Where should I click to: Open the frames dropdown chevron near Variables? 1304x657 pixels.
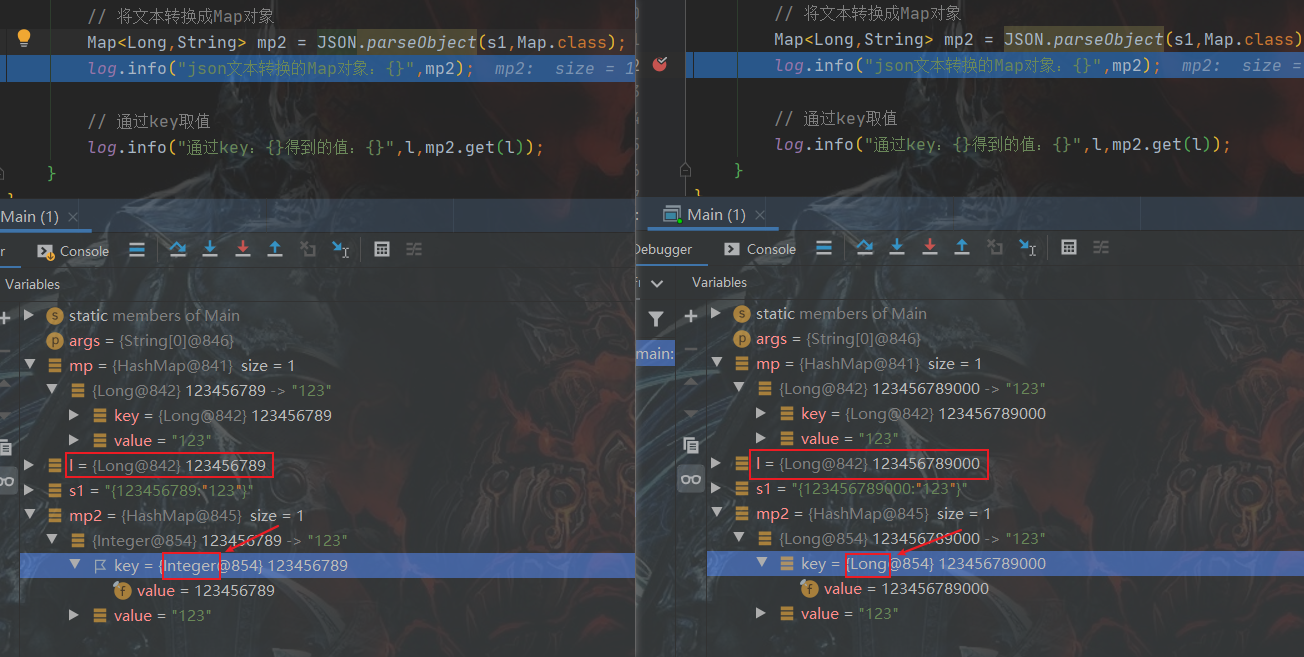[657, 283]
